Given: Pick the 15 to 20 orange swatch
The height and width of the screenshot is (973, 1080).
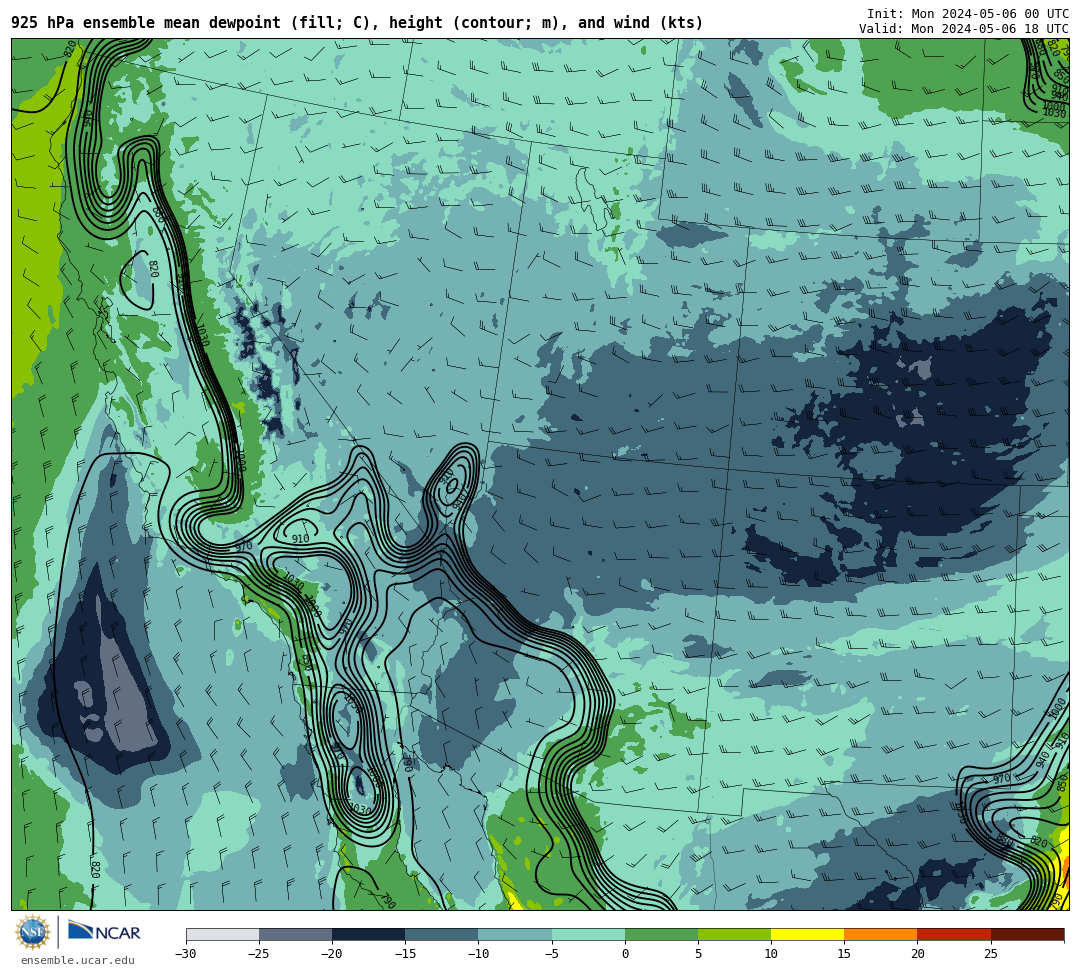Looking at the screenshot, I should pos(881,934).
